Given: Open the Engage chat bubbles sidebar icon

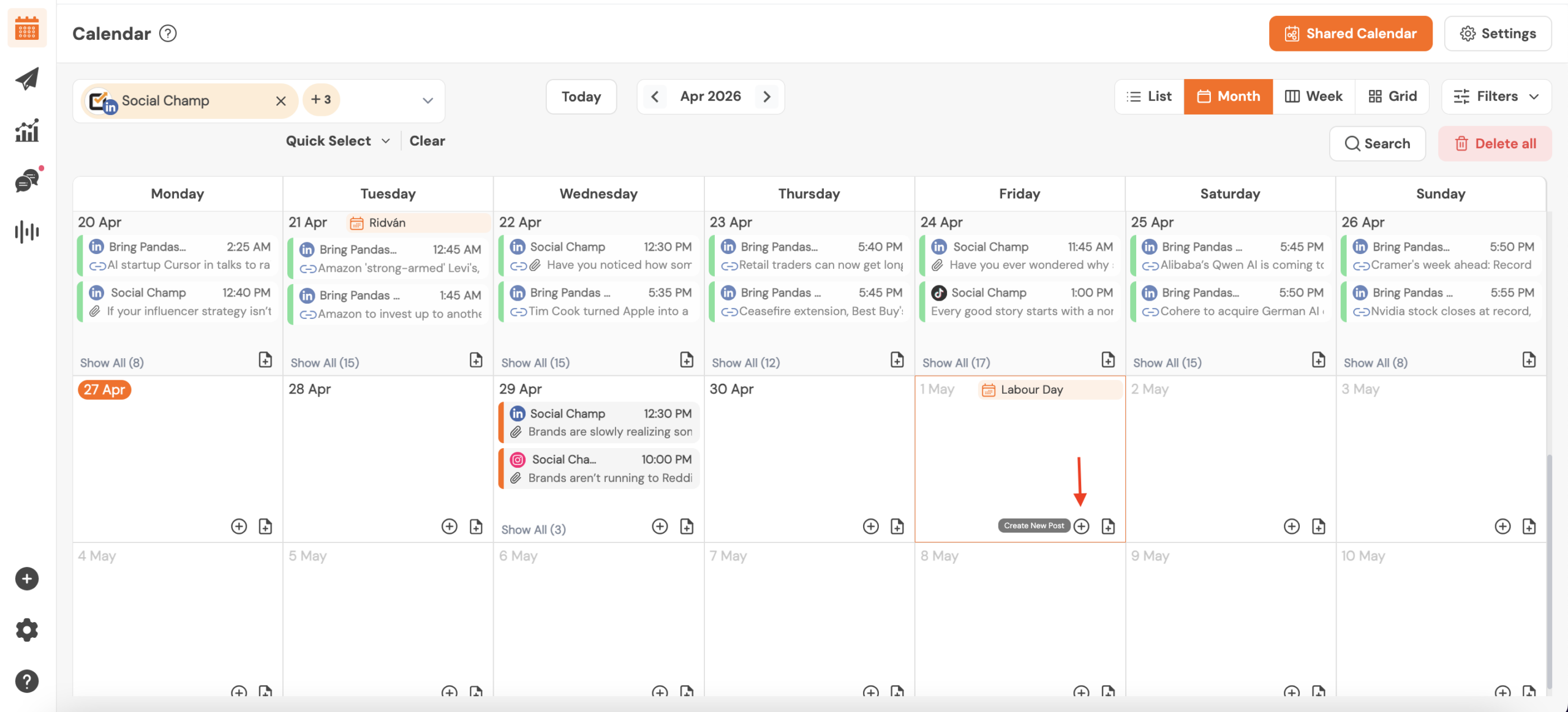Looking at the screenshot, I should coord(27,181).
